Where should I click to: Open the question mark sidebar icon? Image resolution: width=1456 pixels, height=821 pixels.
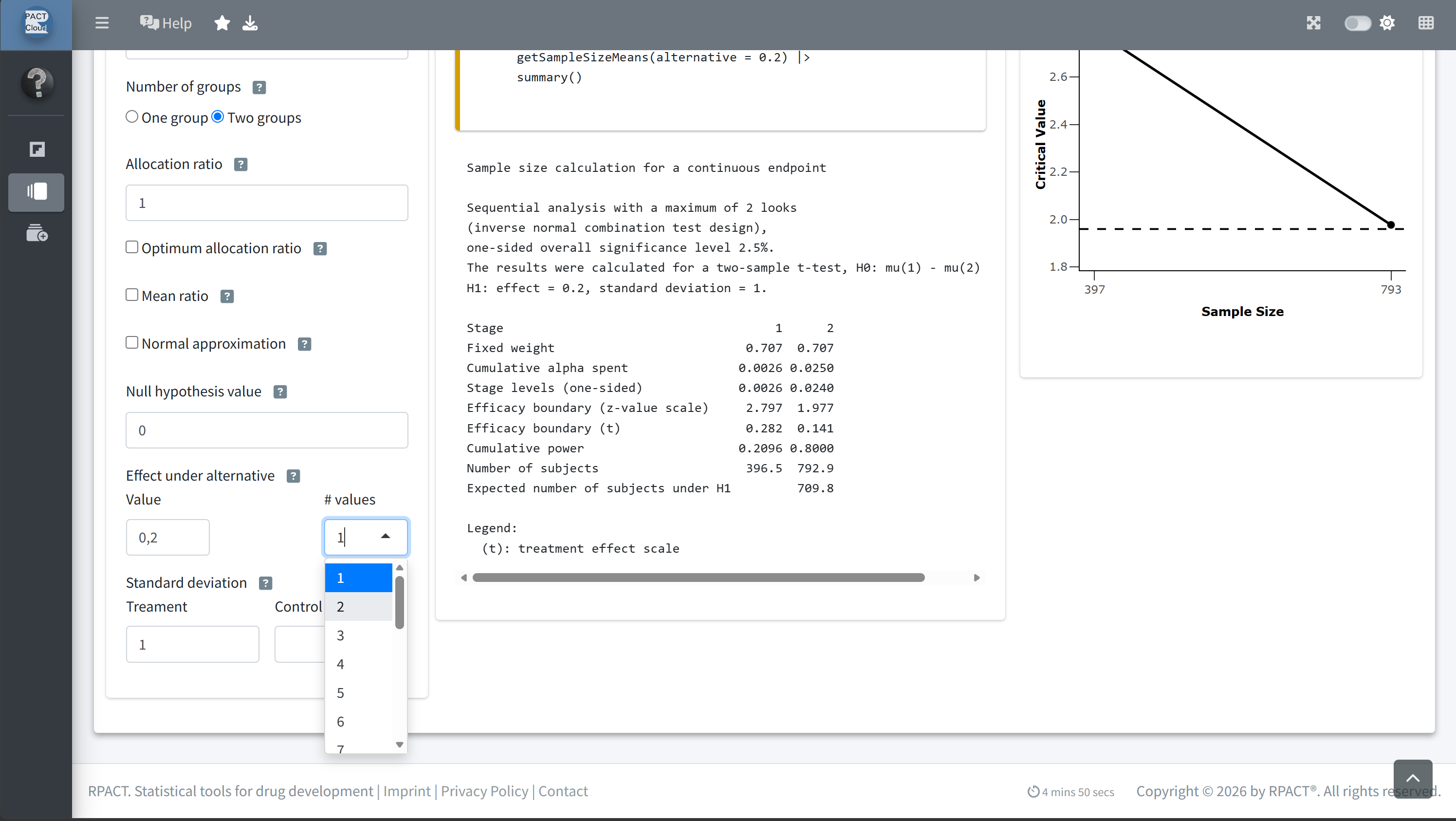pos(37,83)
